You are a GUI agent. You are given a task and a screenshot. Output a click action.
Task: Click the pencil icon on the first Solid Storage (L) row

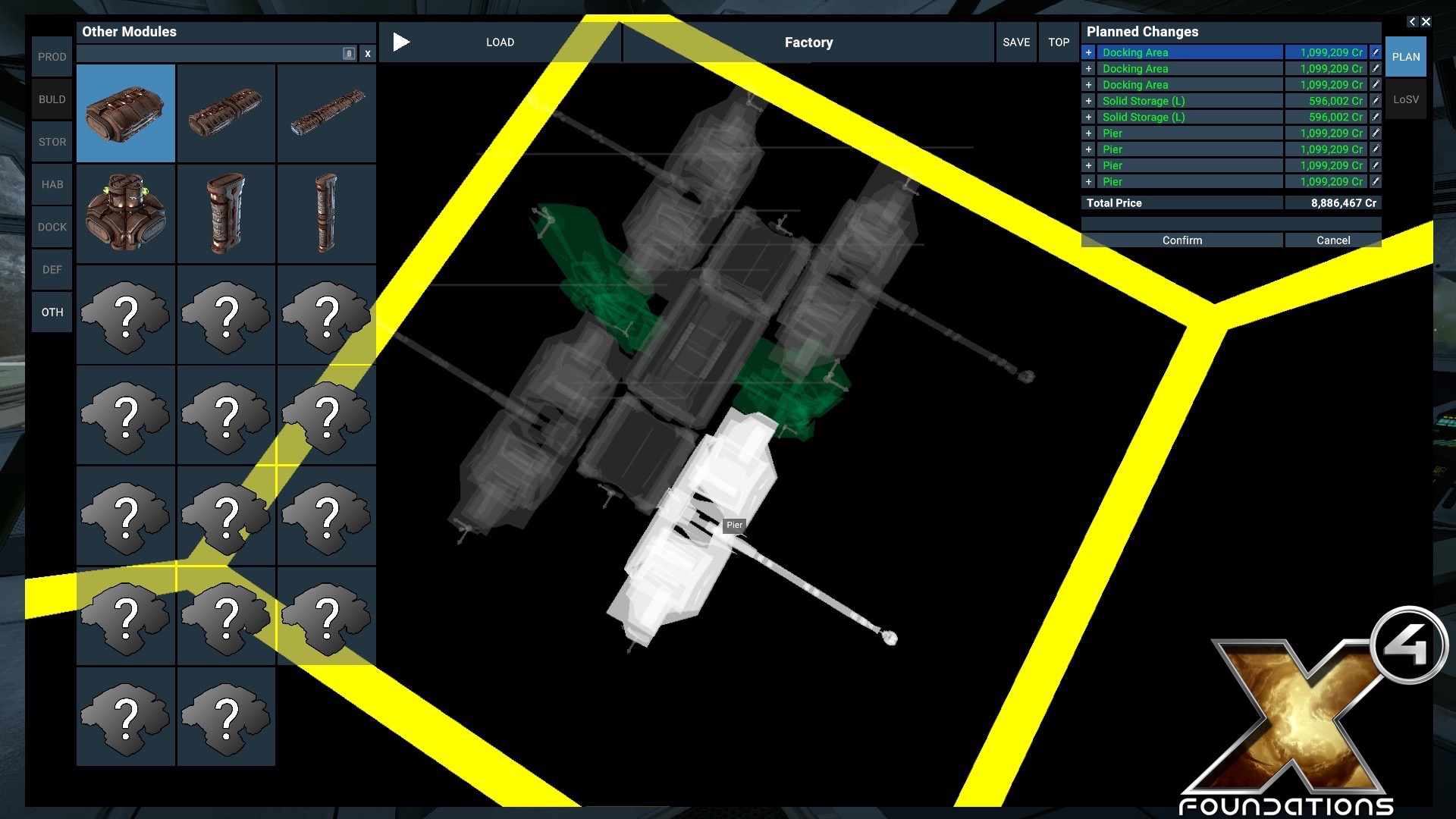[x=1376, y=101]
